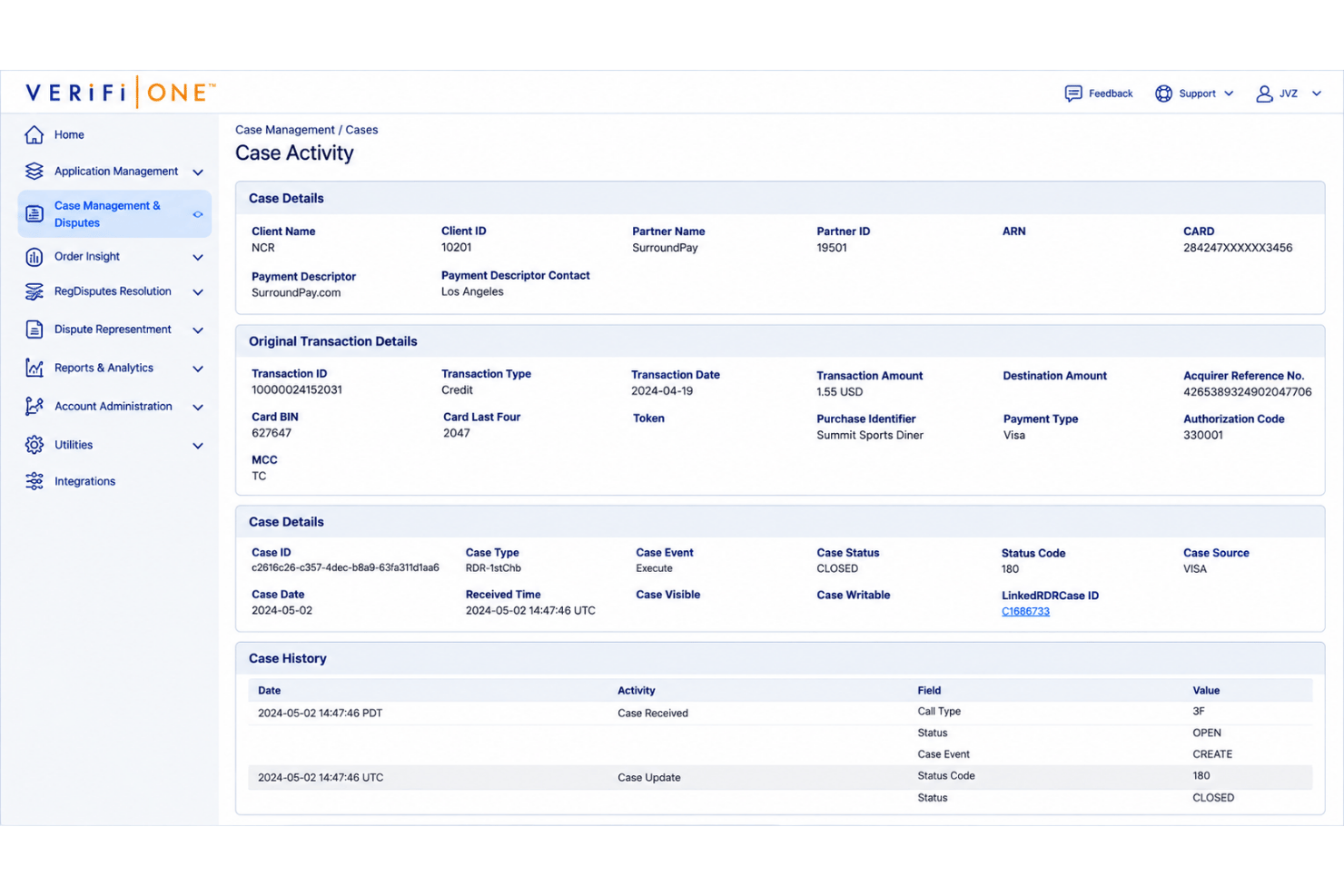This screenshot has width=1344, height=896.
Task: Click the Application Management layers icon
Action: click(x=35, y=172)
